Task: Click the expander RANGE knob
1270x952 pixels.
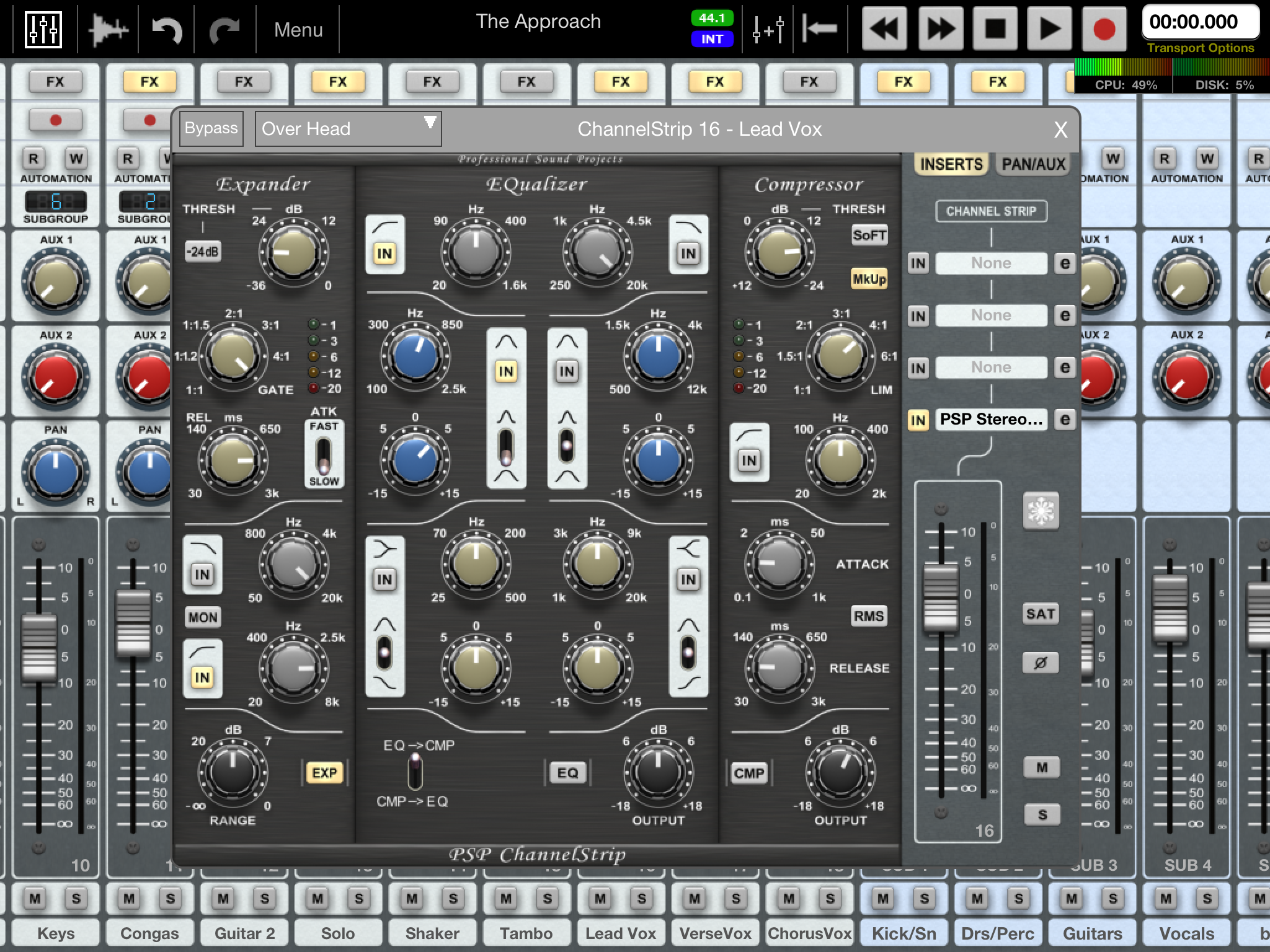Action: 233,773
